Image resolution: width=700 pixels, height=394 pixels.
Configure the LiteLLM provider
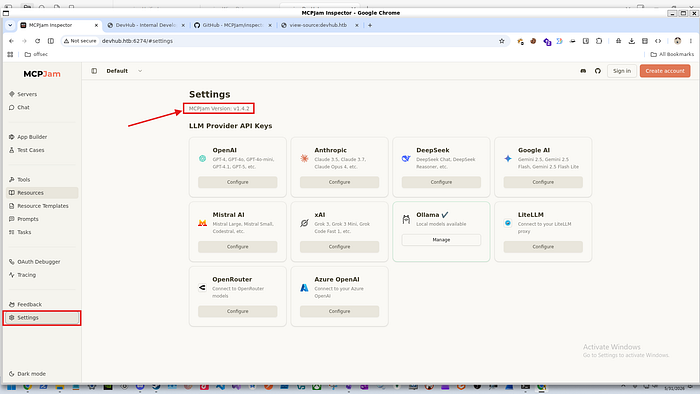[x=543, y=247]
